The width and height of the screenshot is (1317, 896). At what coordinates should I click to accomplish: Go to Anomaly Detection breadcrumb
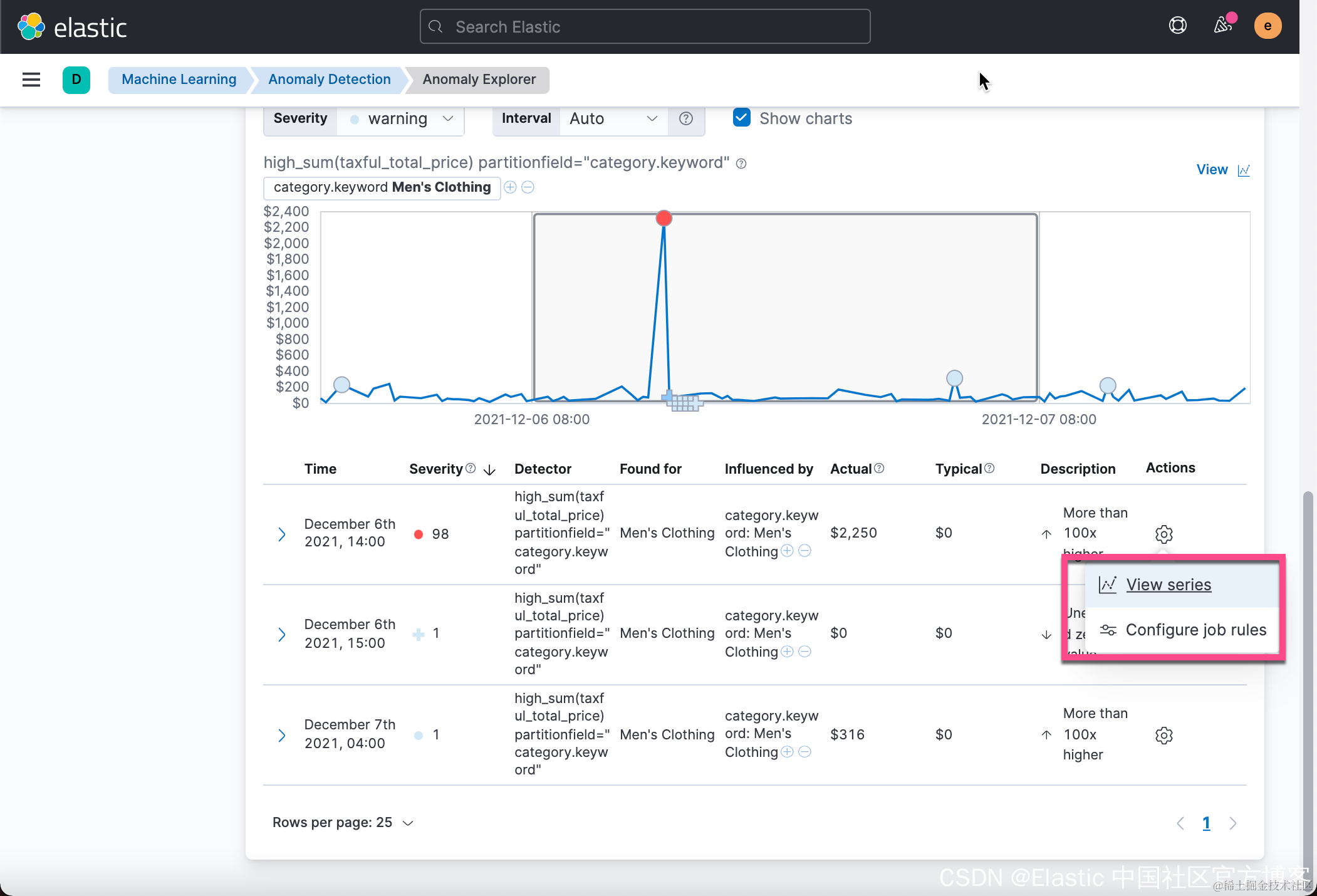[329, 80]
